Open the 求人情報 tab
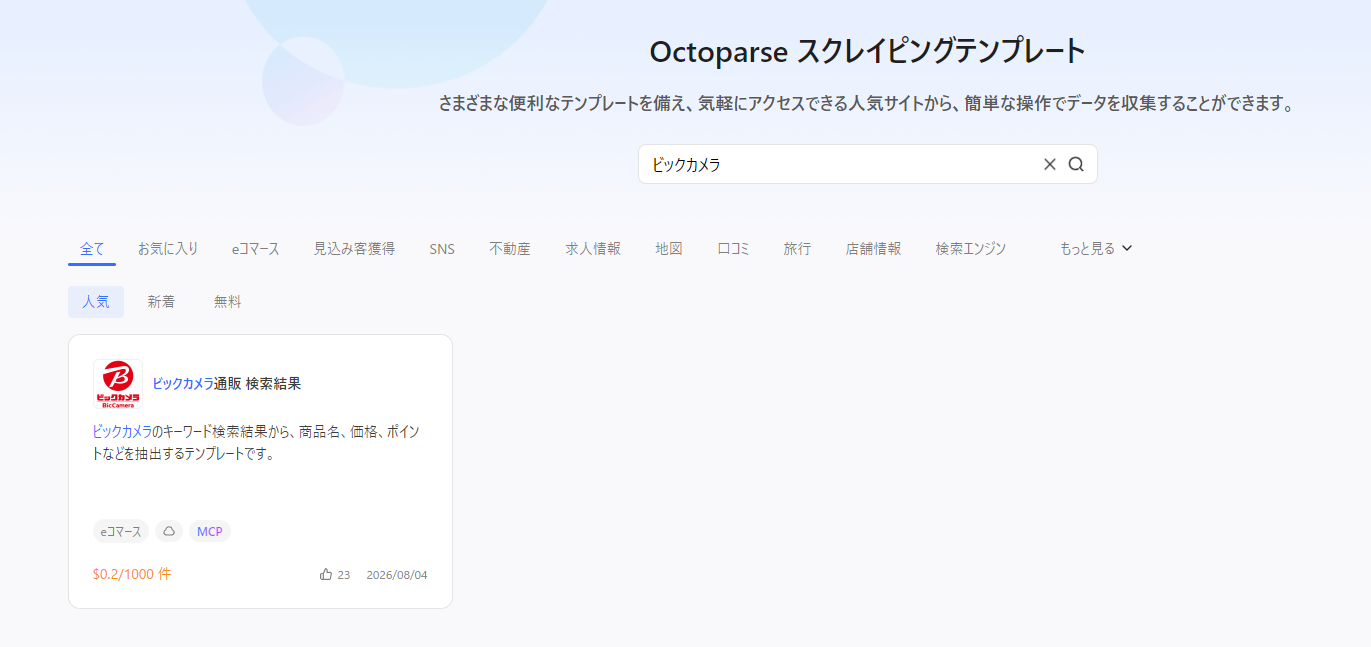The height and width of the screenshot is (647, 1371). pyautogui.click(x=593, y=249)
